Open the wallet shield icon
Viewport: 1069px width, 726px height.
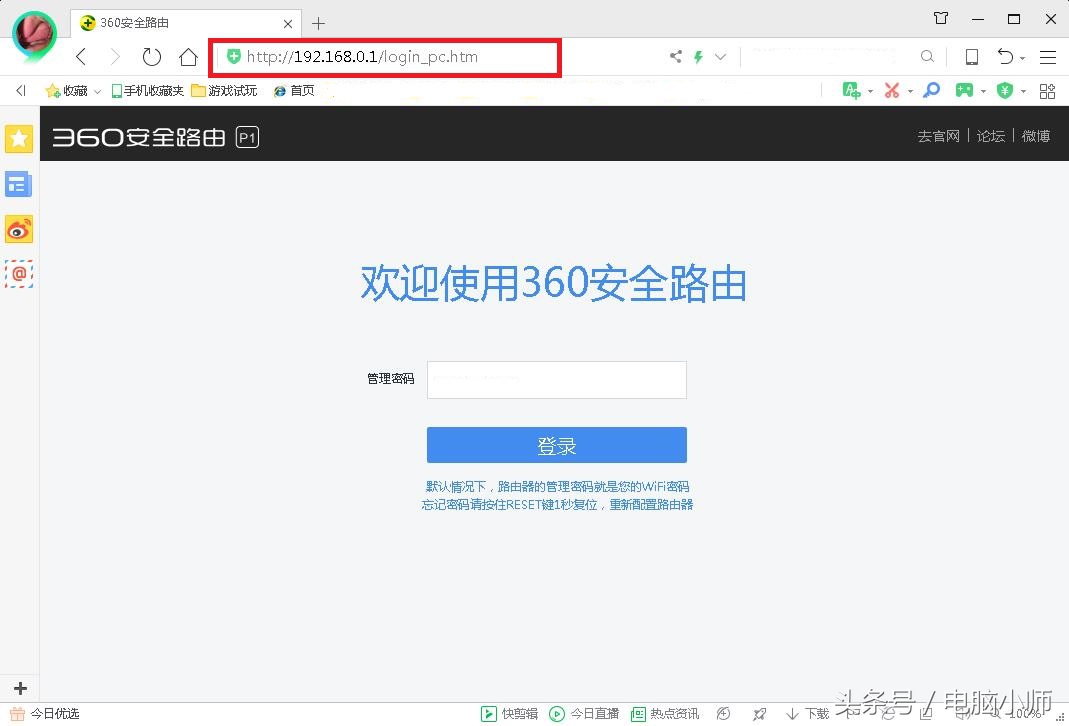[x=1005, y=90]
